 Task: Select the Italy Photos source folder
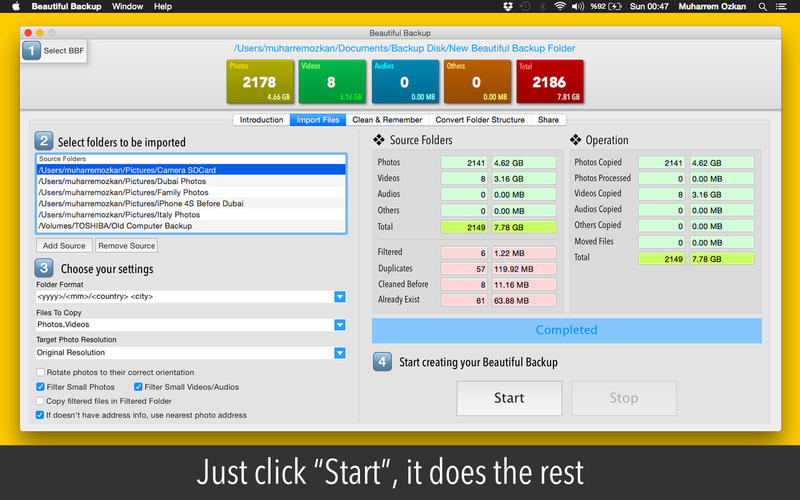point(191,214)
